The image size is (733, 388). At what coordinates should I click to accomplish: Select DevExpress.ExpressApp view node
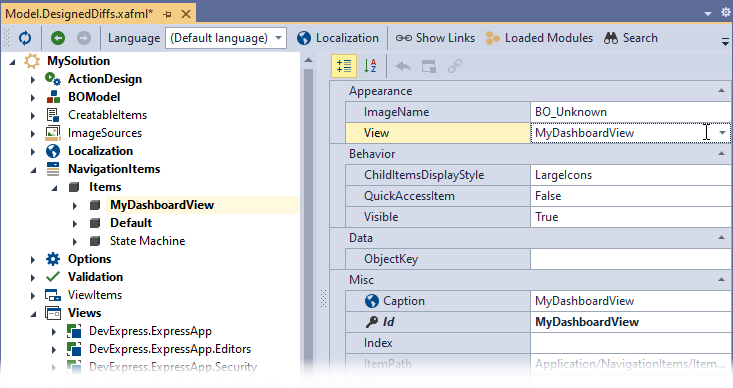pos(150,331)
